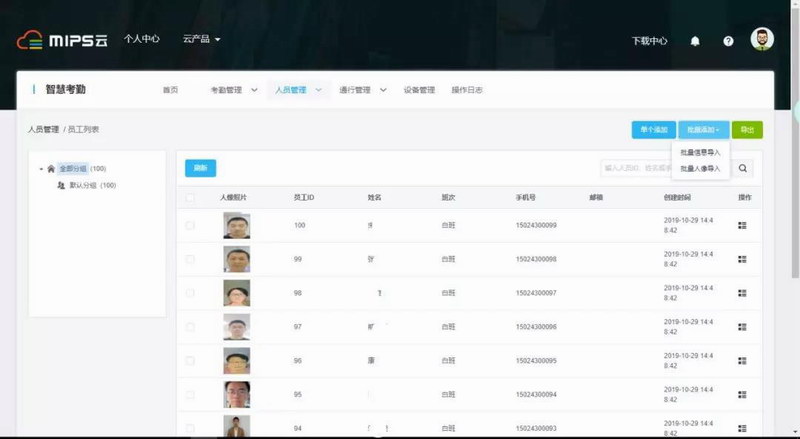Expand the 云产品 dropdown
This screenshot has height=439, width=800.
201,40
